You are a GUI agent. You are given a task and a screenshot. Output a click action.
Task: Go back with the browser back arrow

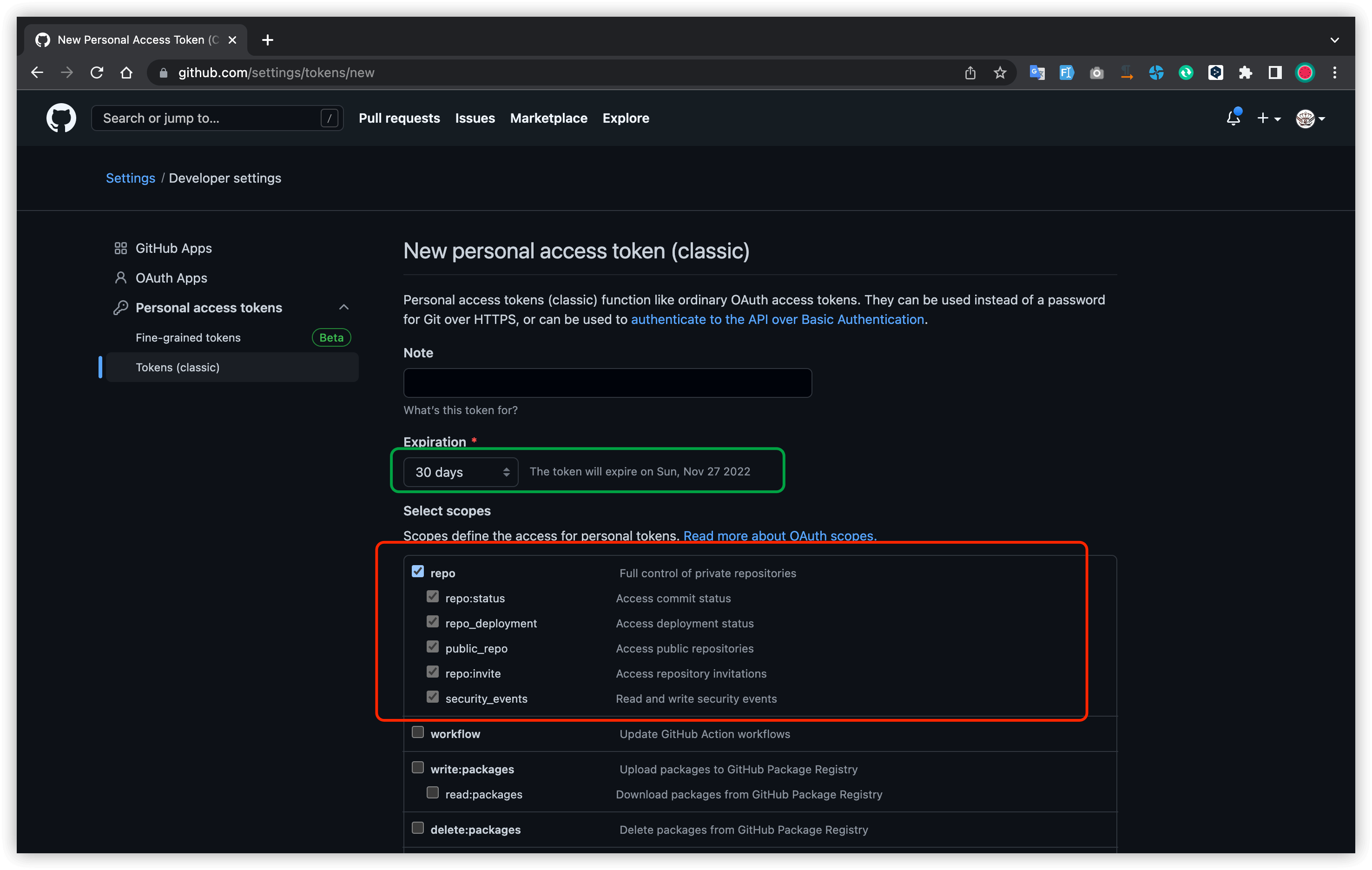(x=38, y=73)
